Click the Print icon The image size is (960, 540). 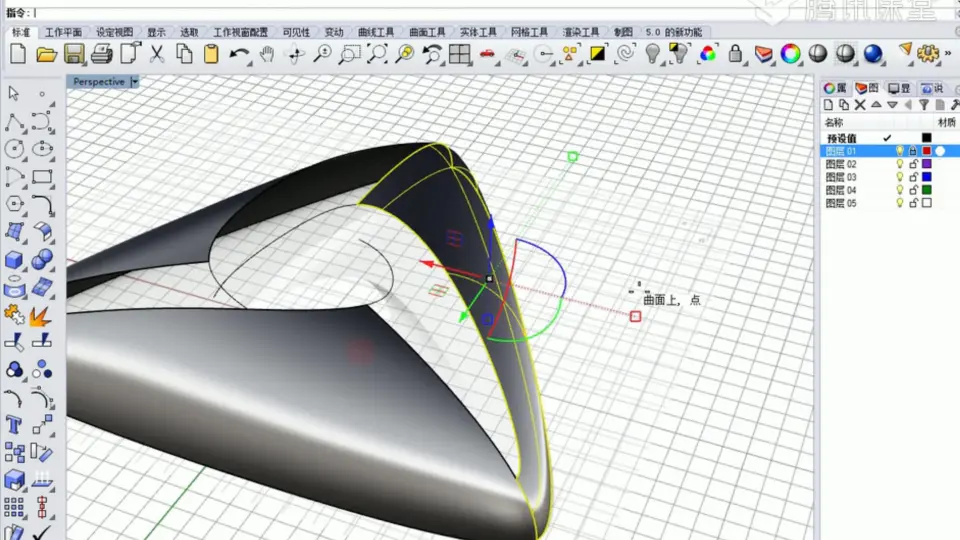point(102,54)
